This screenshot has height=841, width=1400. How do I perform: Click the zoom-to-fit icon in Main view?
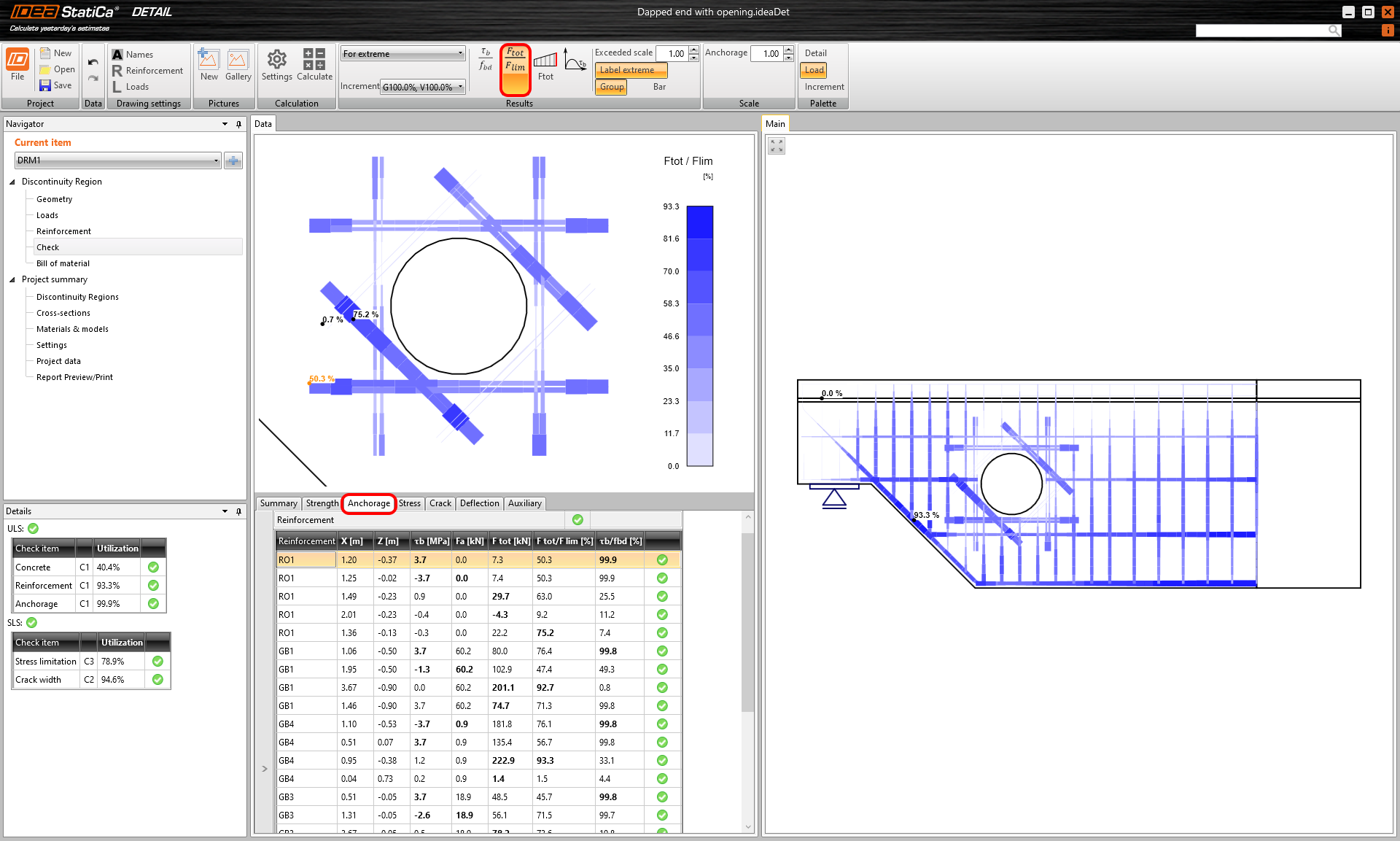coord(777,146)
